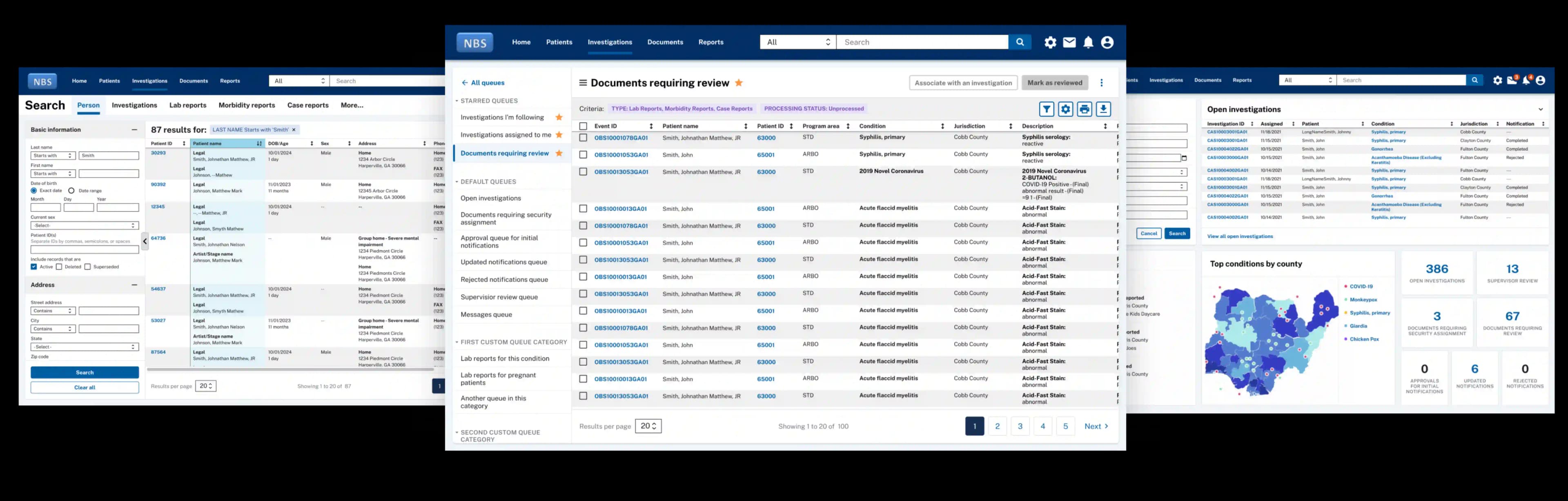Image resolution: width=1568 pixels, height=501 pixels.
Task: Open patient ID 63000 link
Action: point(766,138)
